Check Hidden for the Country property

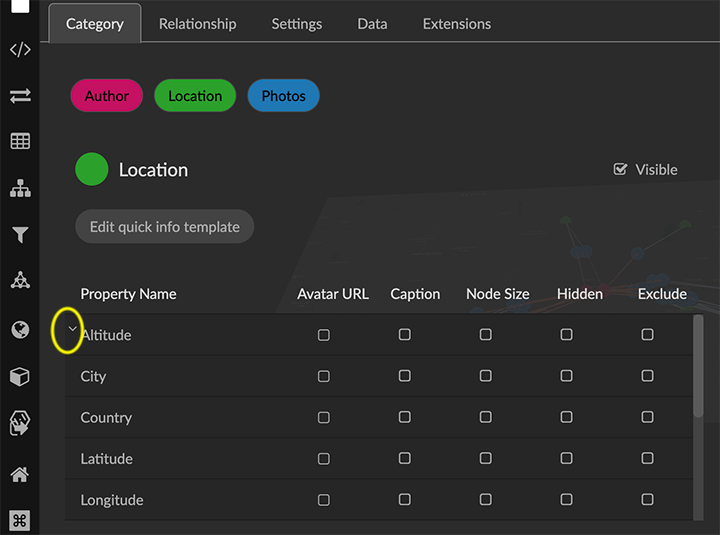[x=566, y=417]
